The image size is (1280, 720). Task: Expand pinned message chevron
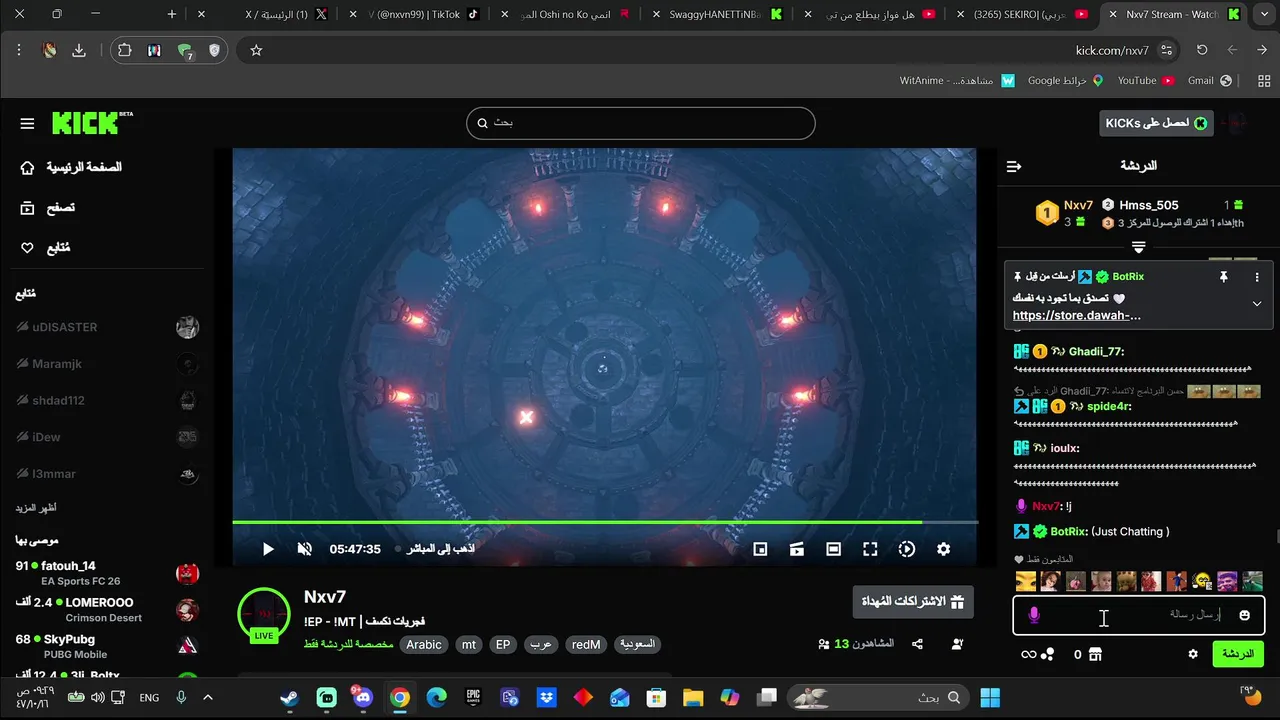1257,304
